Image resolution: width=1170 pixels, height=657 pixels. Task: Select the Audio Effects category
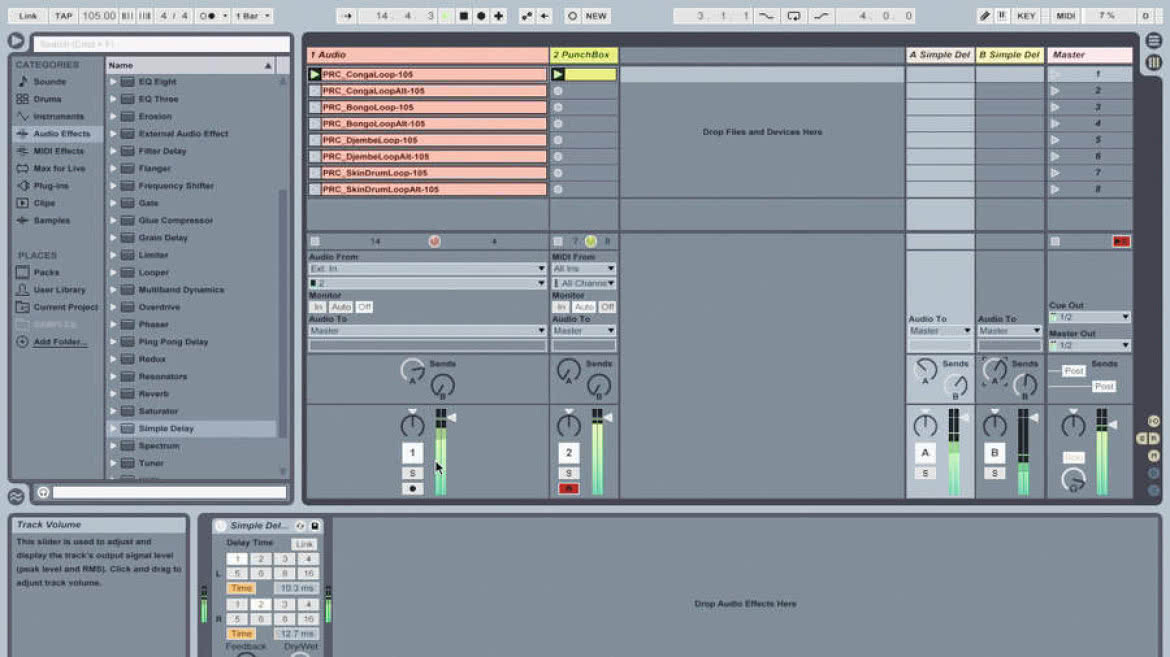61,134
